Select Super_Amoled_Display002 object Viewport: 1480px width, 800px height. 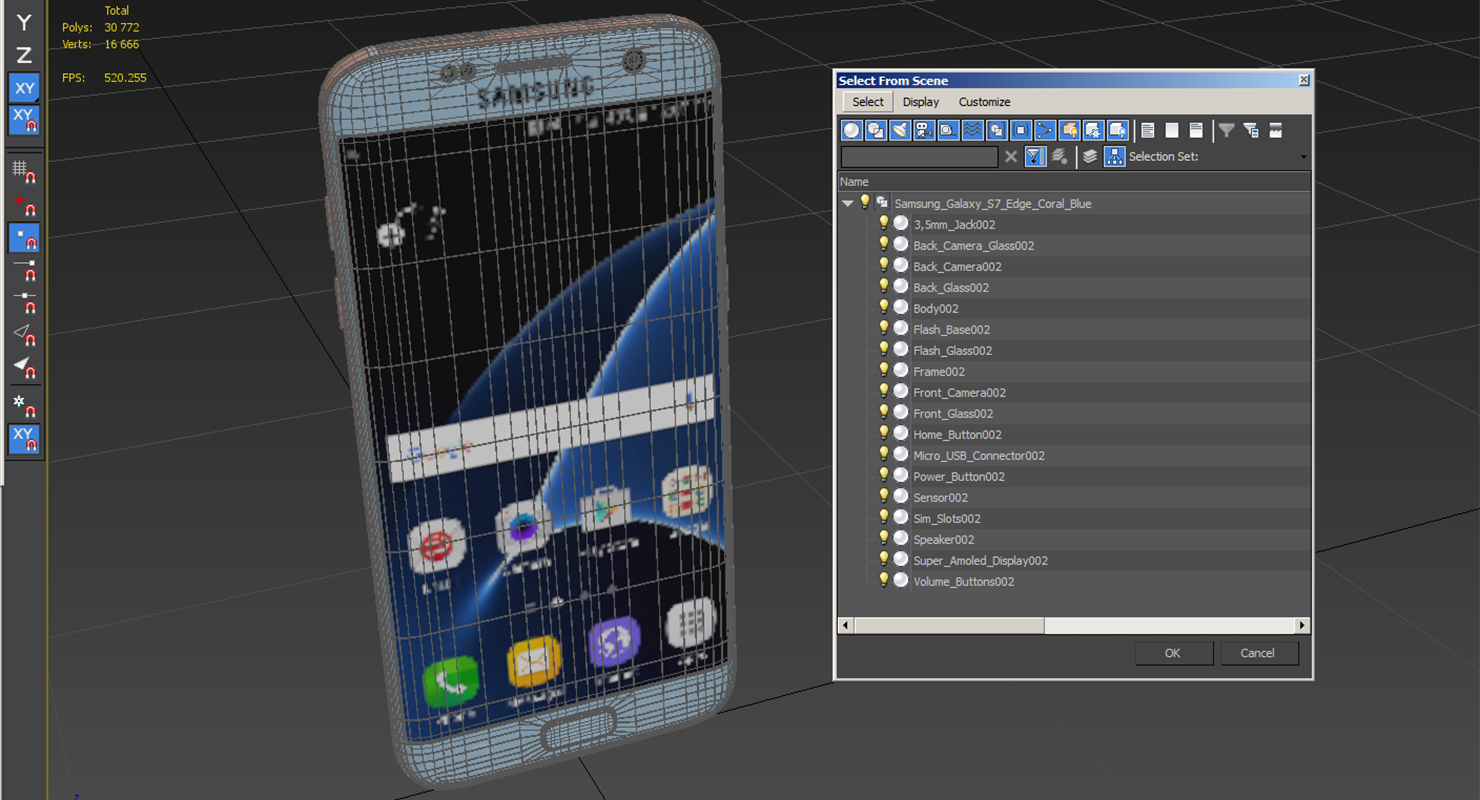coord(980,561)
